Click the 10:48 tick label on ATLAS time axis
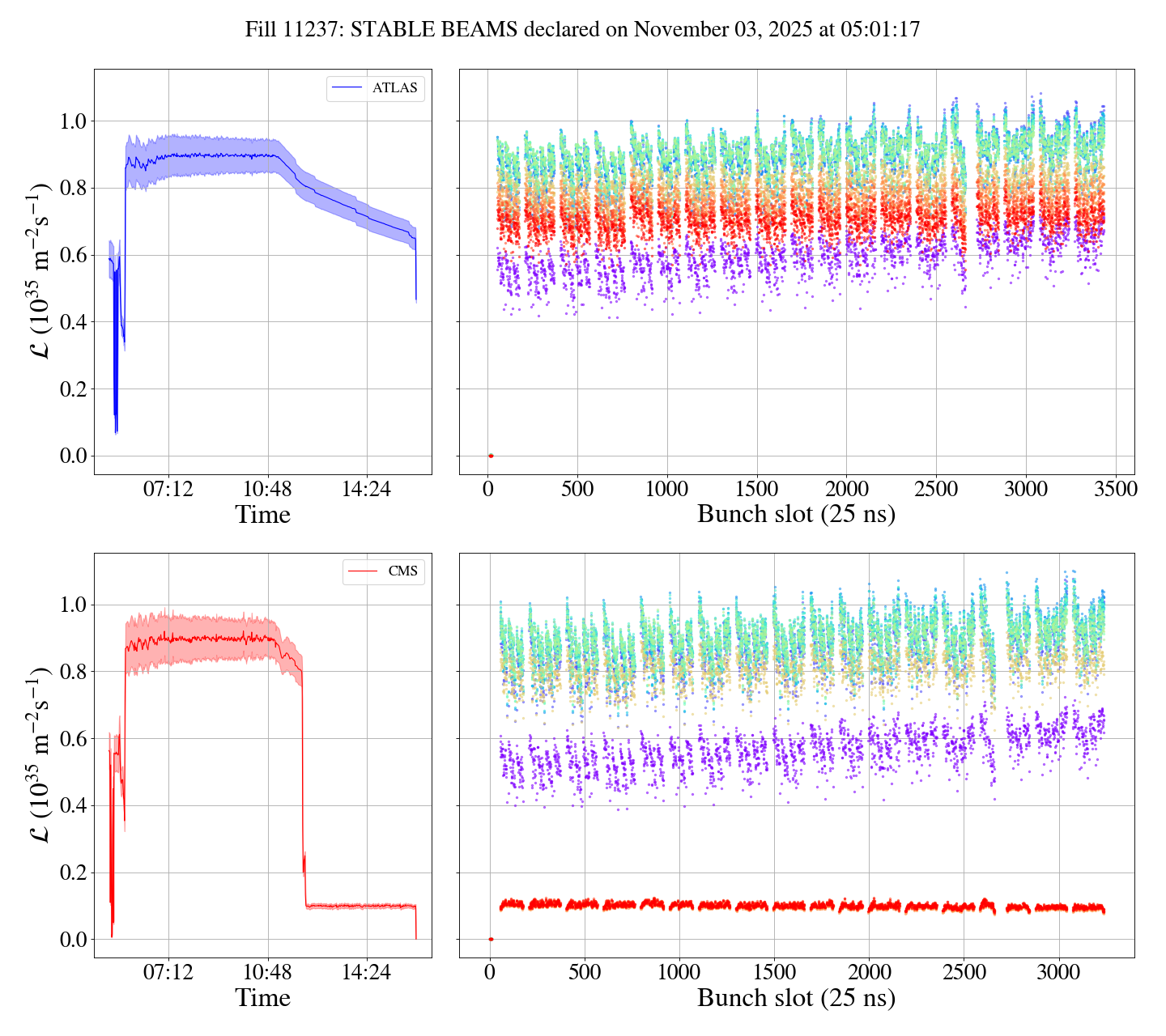The height and width of the screenshot is (1036, 1166). point(267,489)
